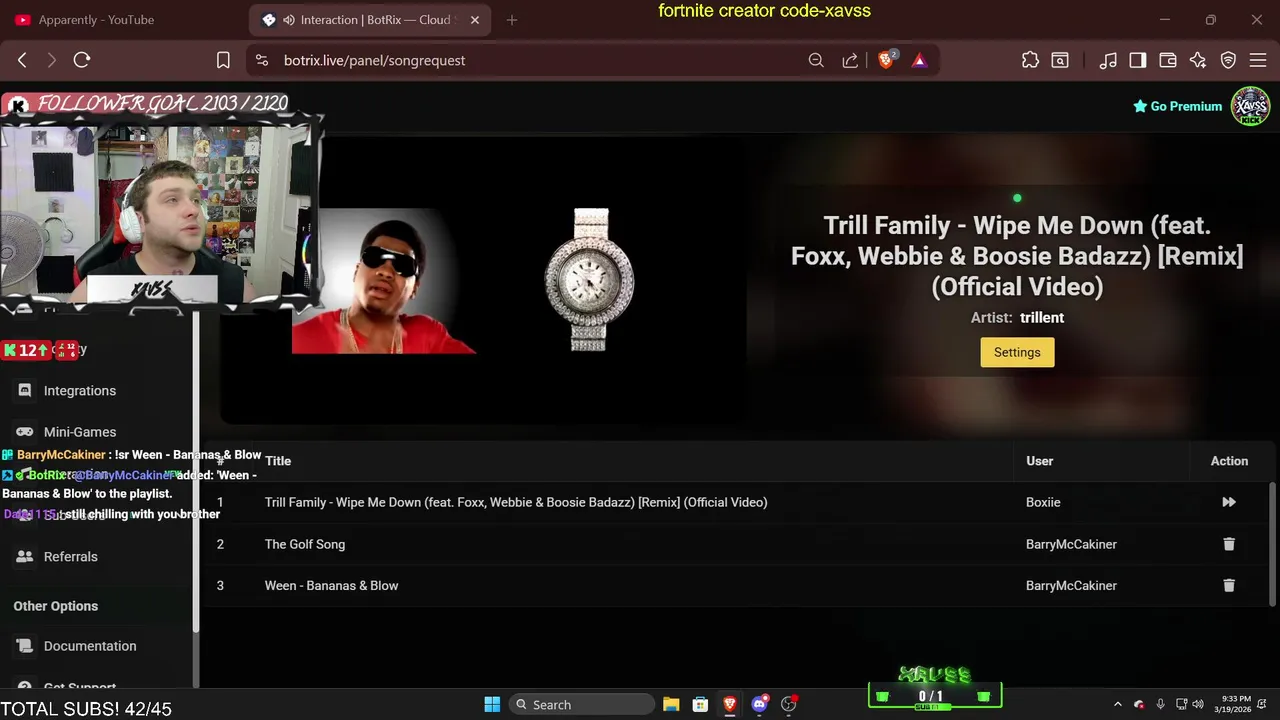Image resolution: width=1280 pixels, height=720 pixels.
Task: Delete The Golf Song from the queue
Action: coord(1229,544)
